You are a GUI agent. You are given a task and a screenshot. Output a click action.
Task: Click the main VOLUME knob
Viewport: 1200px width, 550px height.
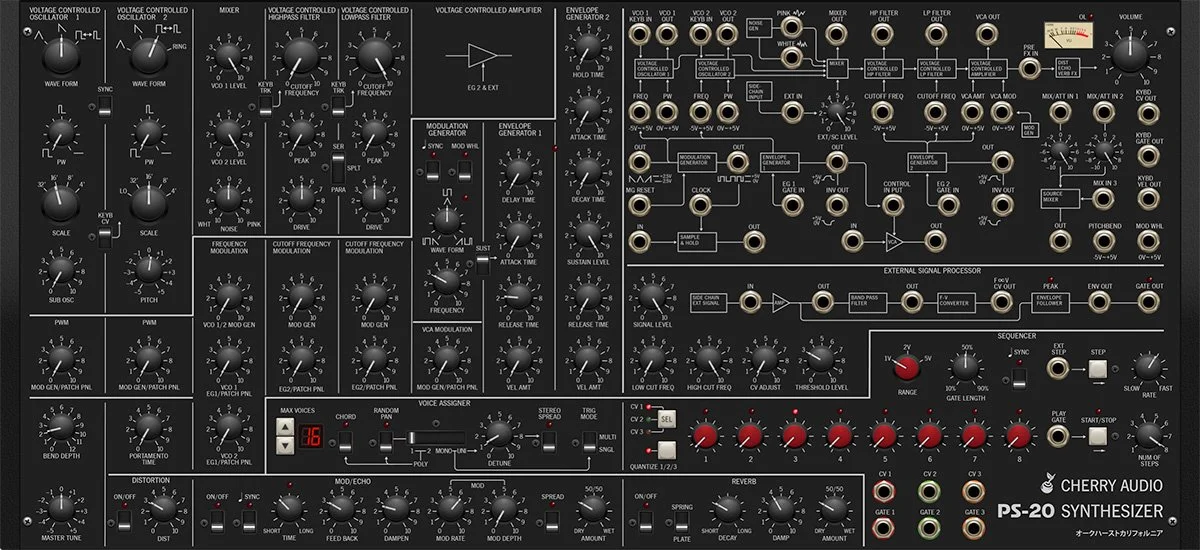click(x=1130, y=56)
